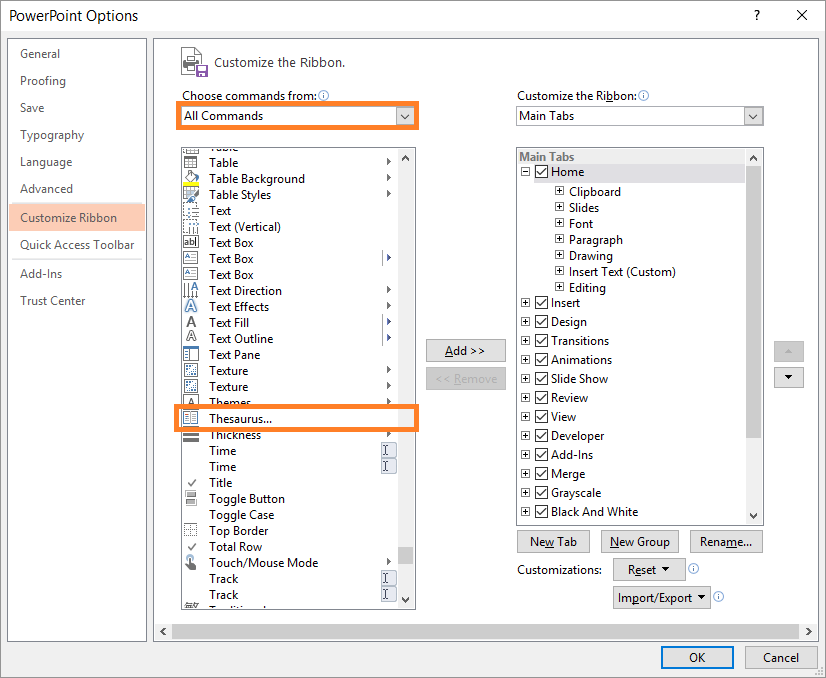Open the Import/Export dropdown button
Viewport: 826px width, 678px height.
coord(662,598)
